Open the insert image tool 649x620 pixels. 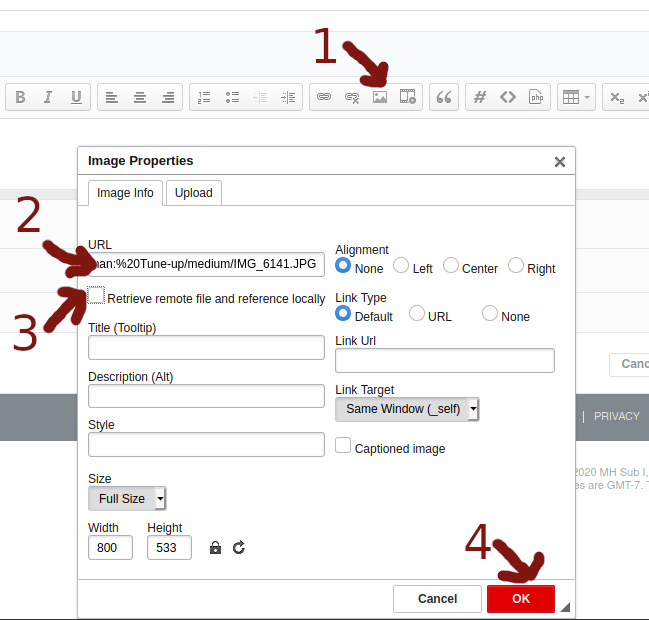(x=380, y=97)
